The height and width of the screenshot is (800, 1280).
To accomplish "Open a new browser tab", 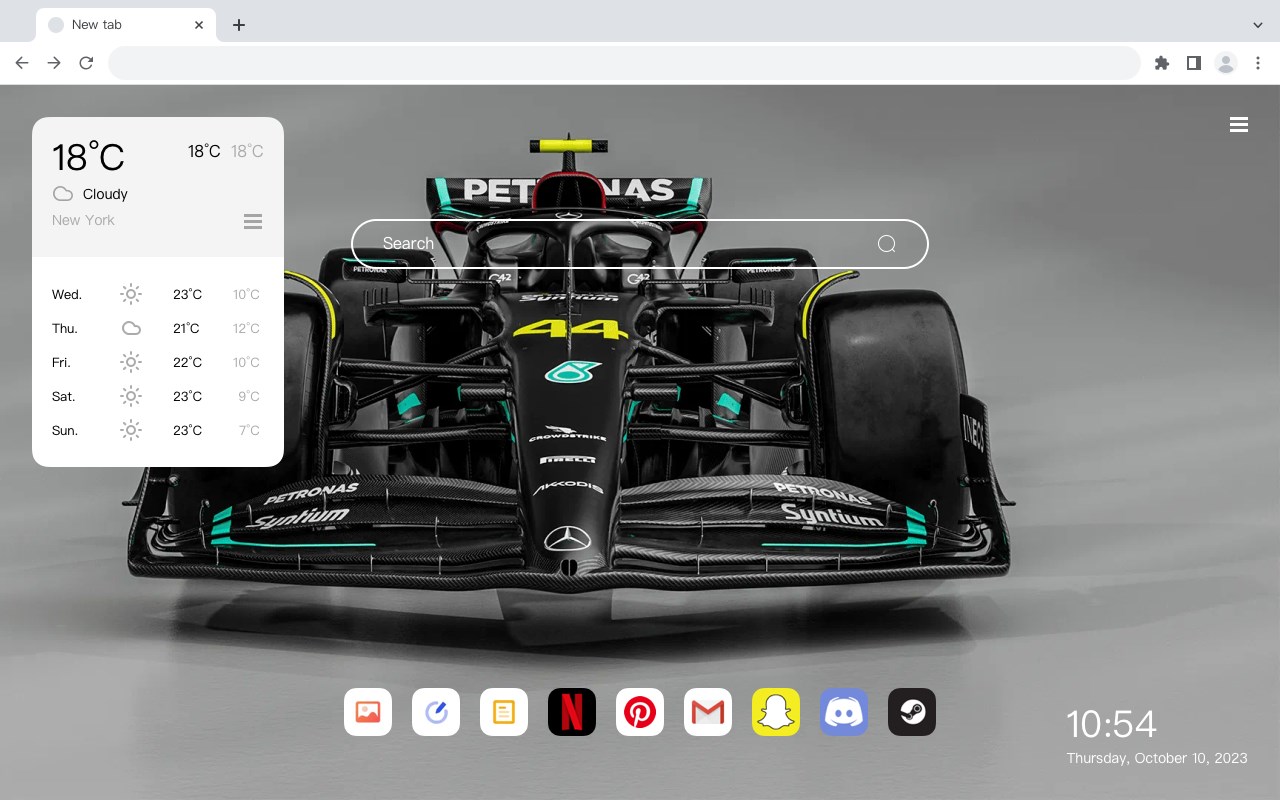I will click(x=238, y=25).
